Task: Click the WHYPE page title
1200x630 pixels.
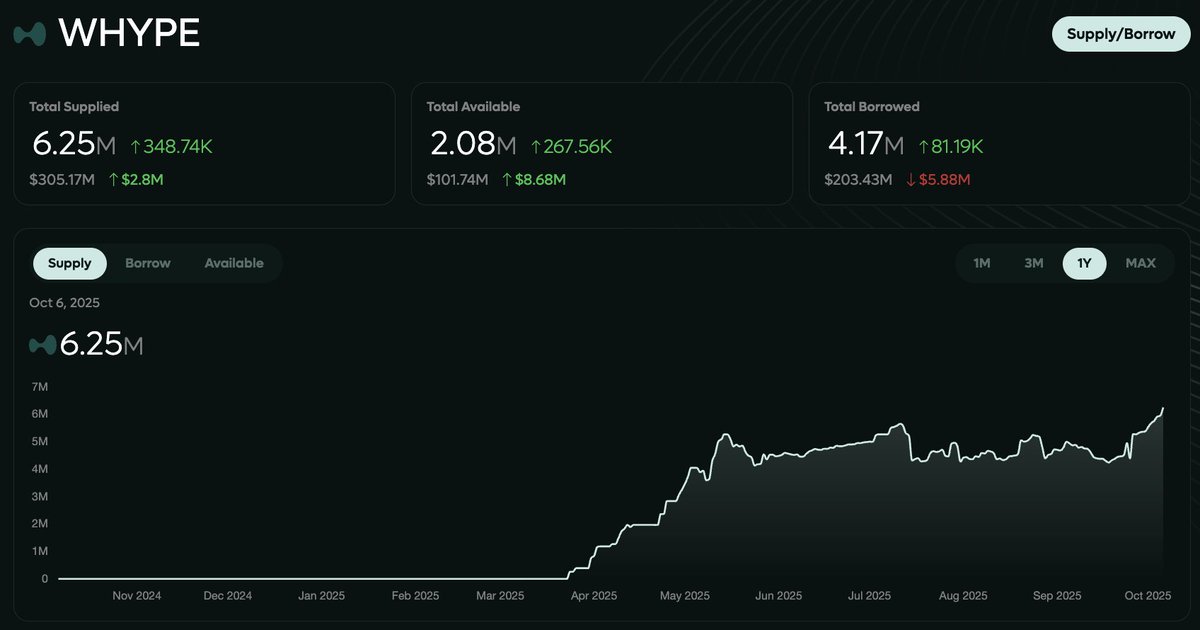Action: [x=129, y=34]
